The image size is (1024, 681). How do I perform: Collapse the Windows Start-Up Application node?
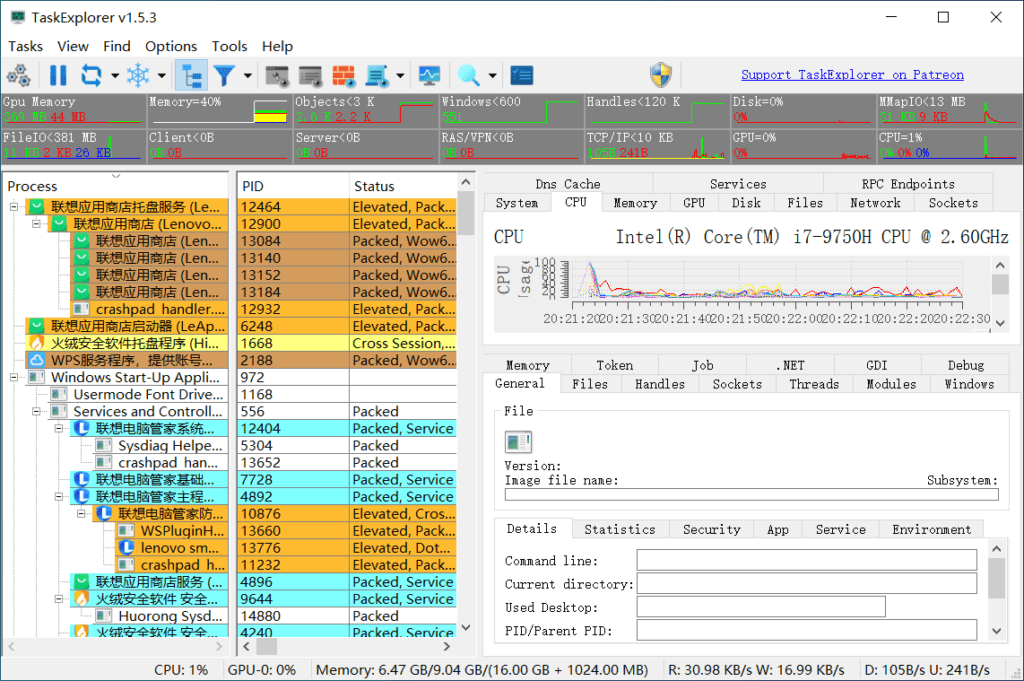pyautogui.click(x=14, y=377)
